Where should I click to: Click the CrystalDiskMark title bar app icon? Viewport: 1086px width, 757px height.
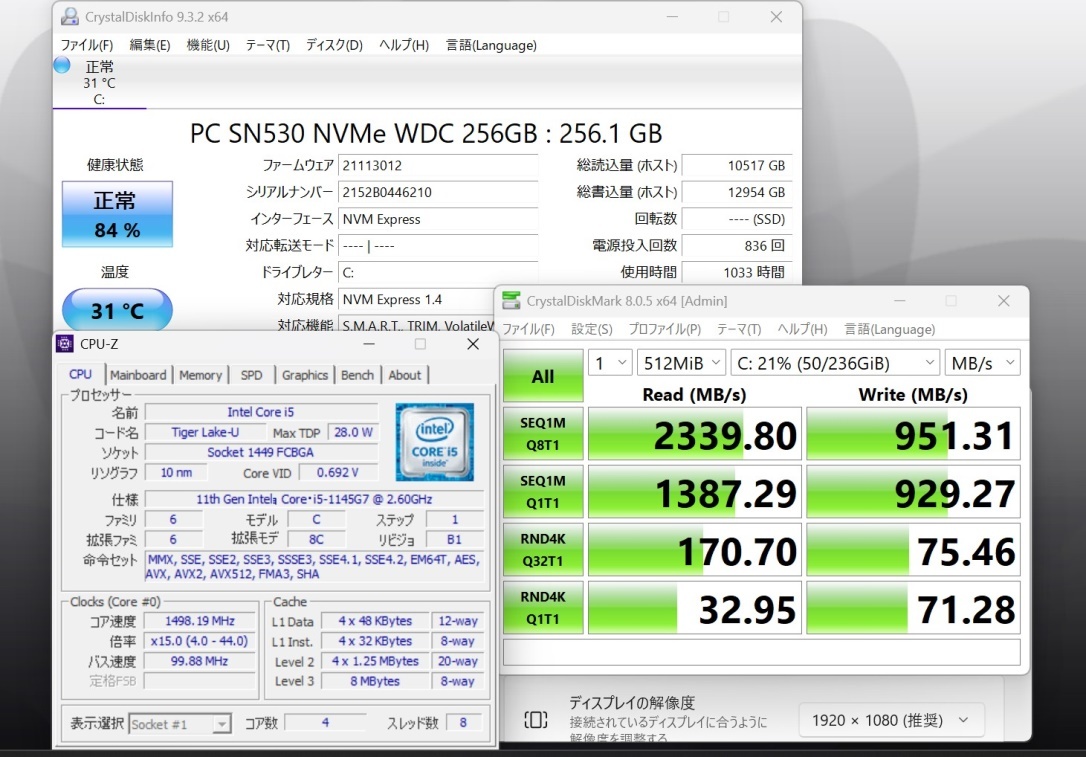pos(511,301)
